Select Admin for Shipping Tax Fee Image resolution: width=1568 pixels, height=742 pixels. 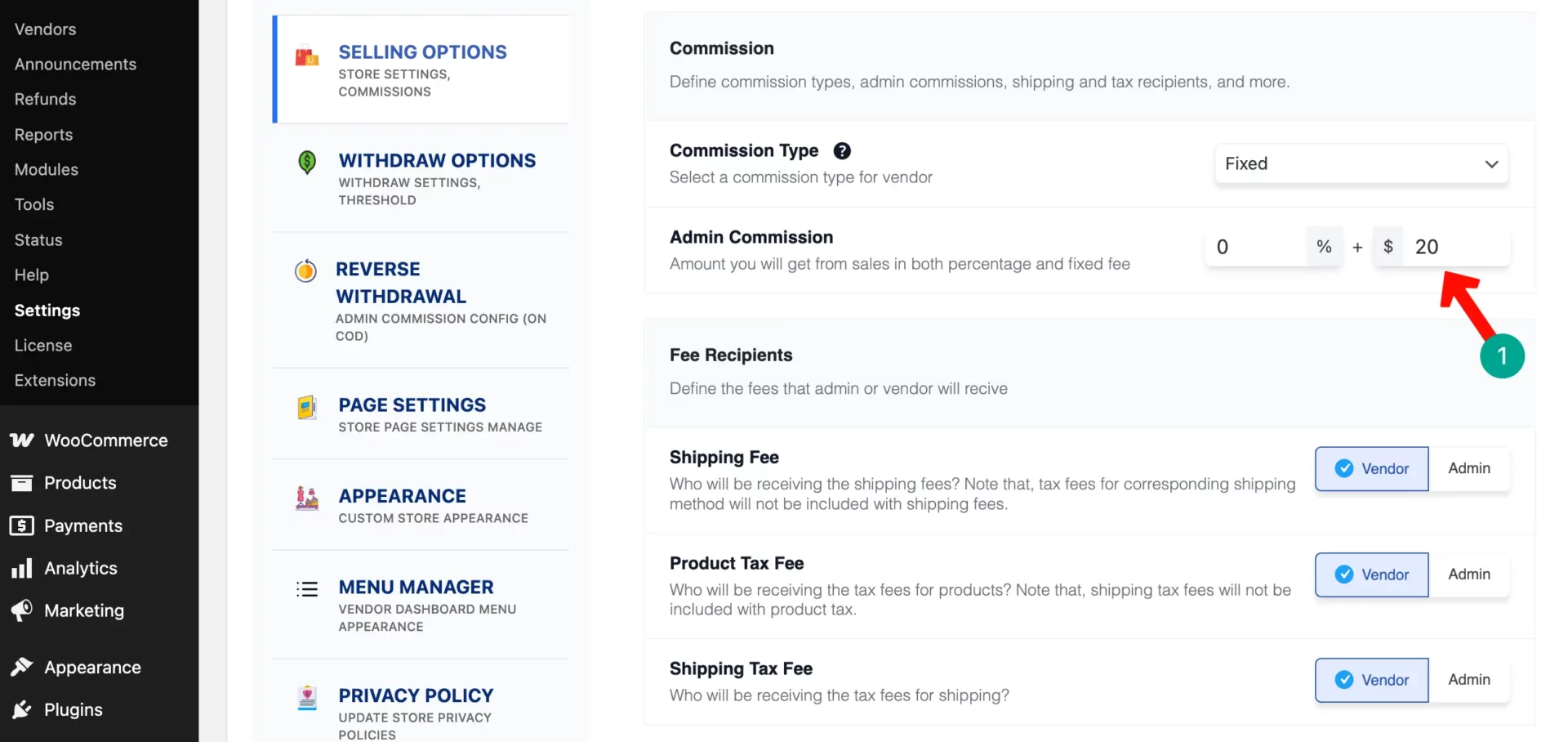click(1468, 680)
